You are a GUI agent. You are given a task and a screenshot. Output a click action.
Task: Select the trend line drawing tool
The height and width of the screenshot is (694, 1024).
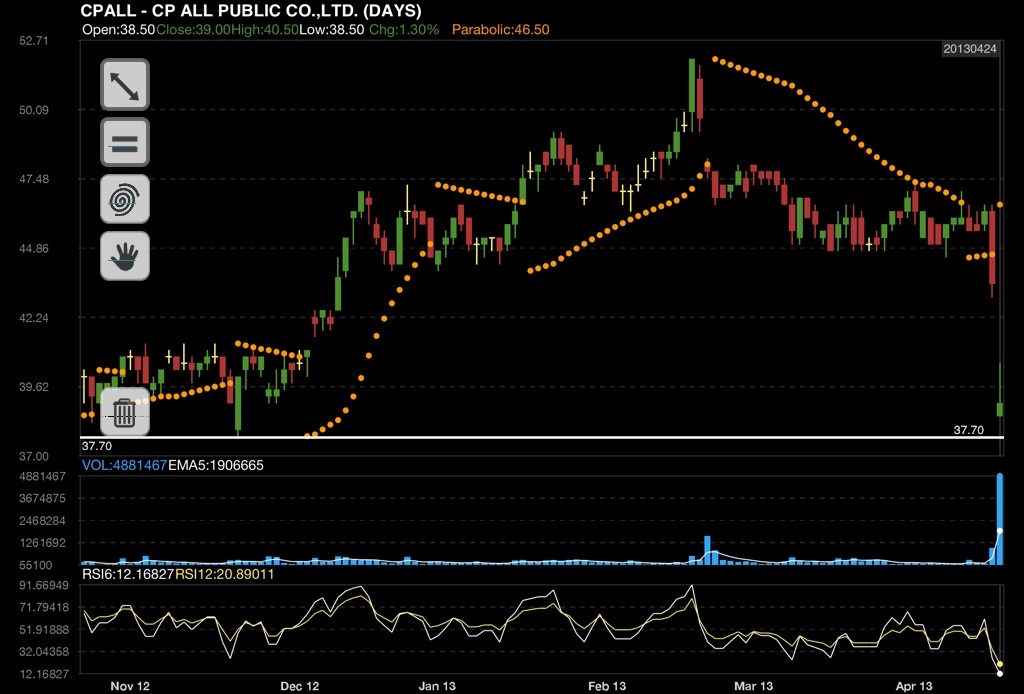pos(125,85)
